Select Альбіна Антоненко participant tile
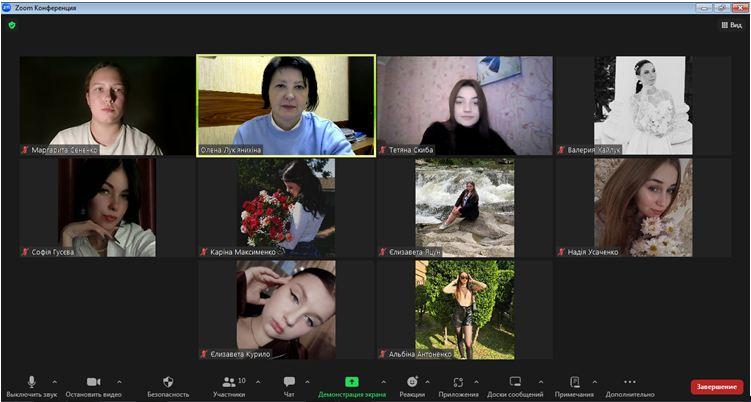 [x=465, y=310]
